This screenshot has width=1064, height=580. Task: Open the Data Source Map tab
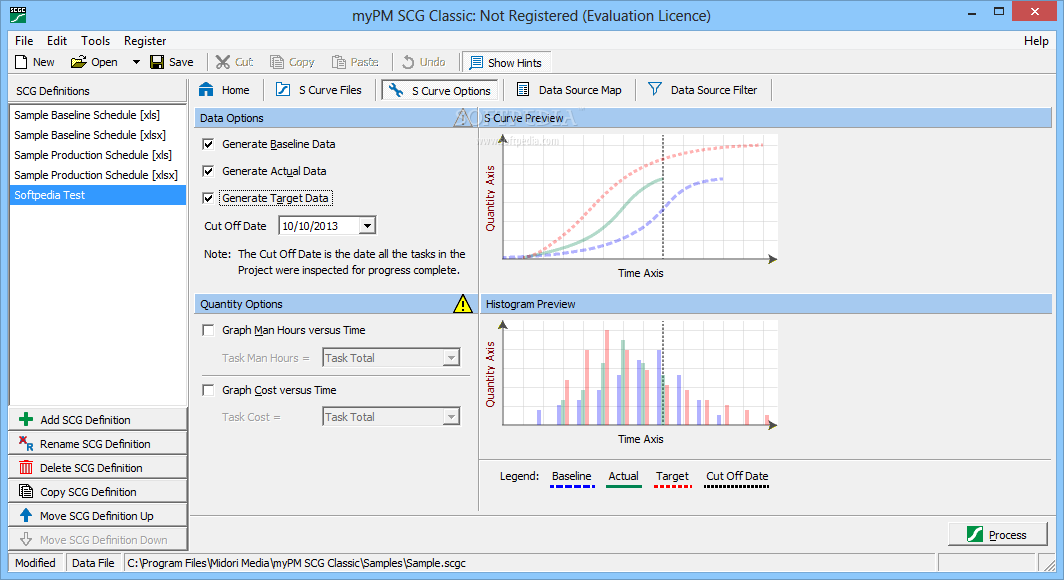pyautogui.click(x=569, y=90)
